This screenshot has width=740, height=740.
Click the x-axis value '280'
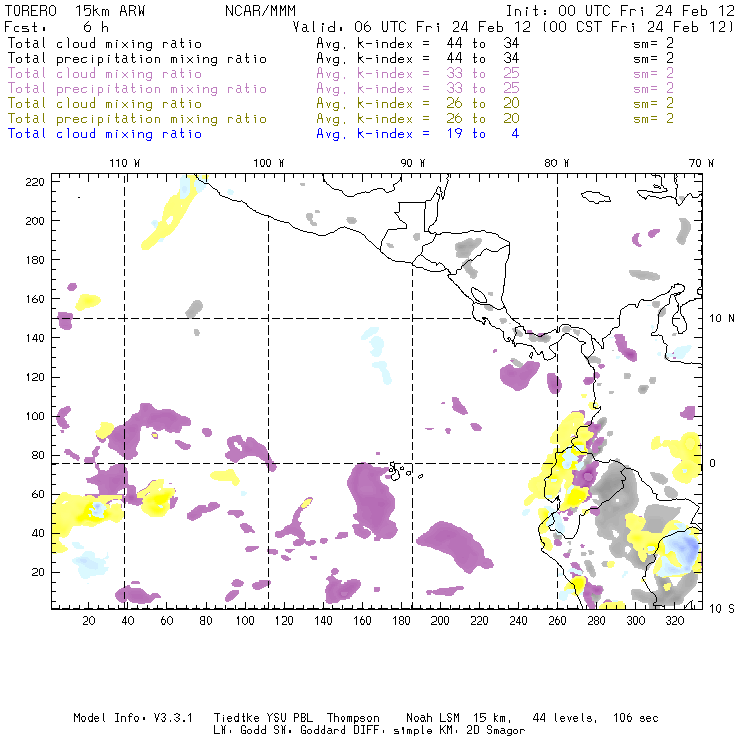point(597,621)
